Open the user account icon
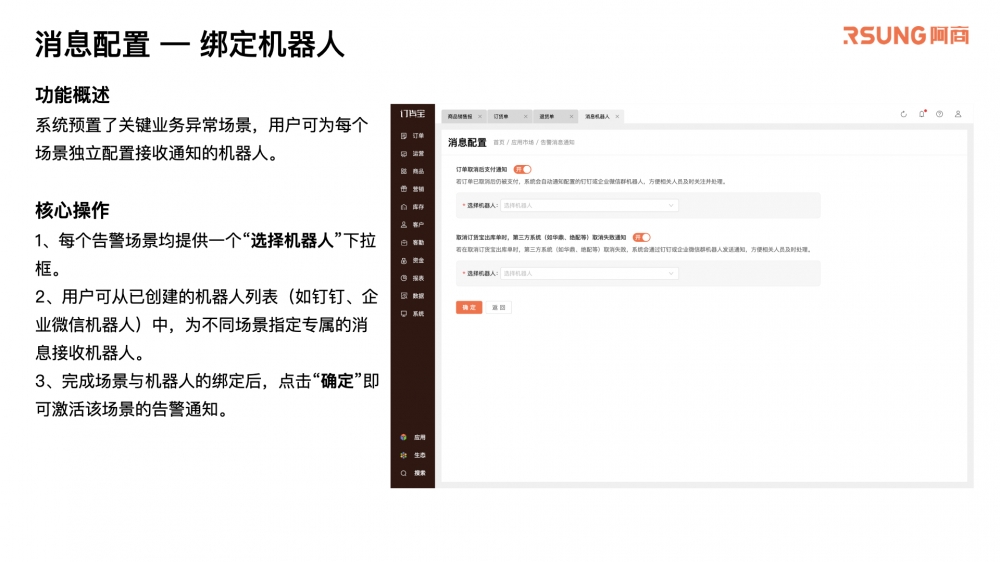Screen dimensions: 1000x562 click(x=957, y=114)
